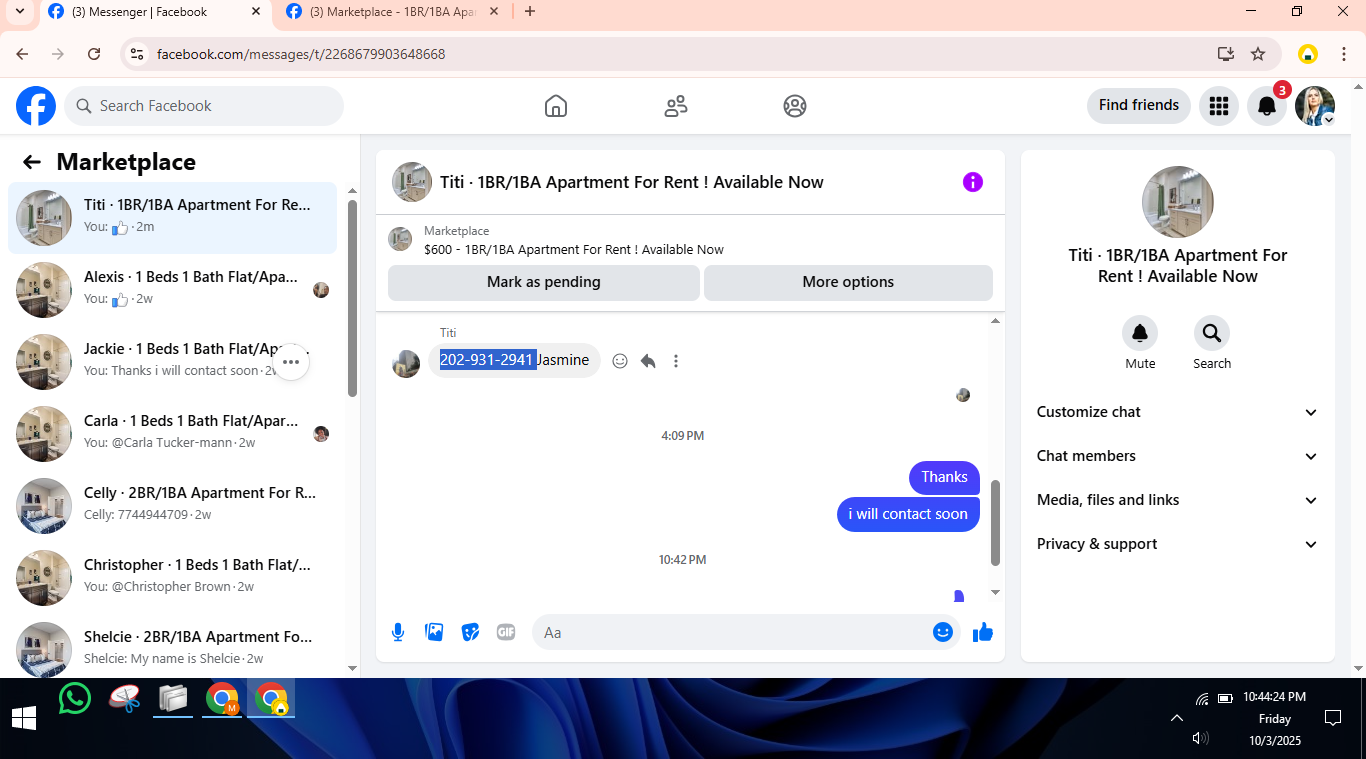Viewport: 1366px width, 759px height.
Task: Open the Groups icon in top navigation
Action: (795, 106)
